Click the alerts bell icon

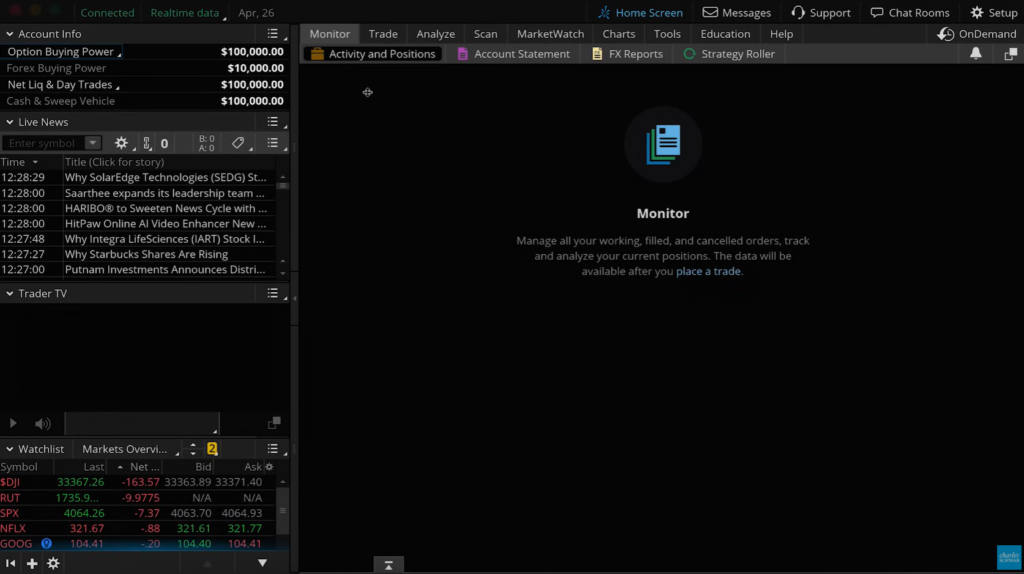(976, 54)
